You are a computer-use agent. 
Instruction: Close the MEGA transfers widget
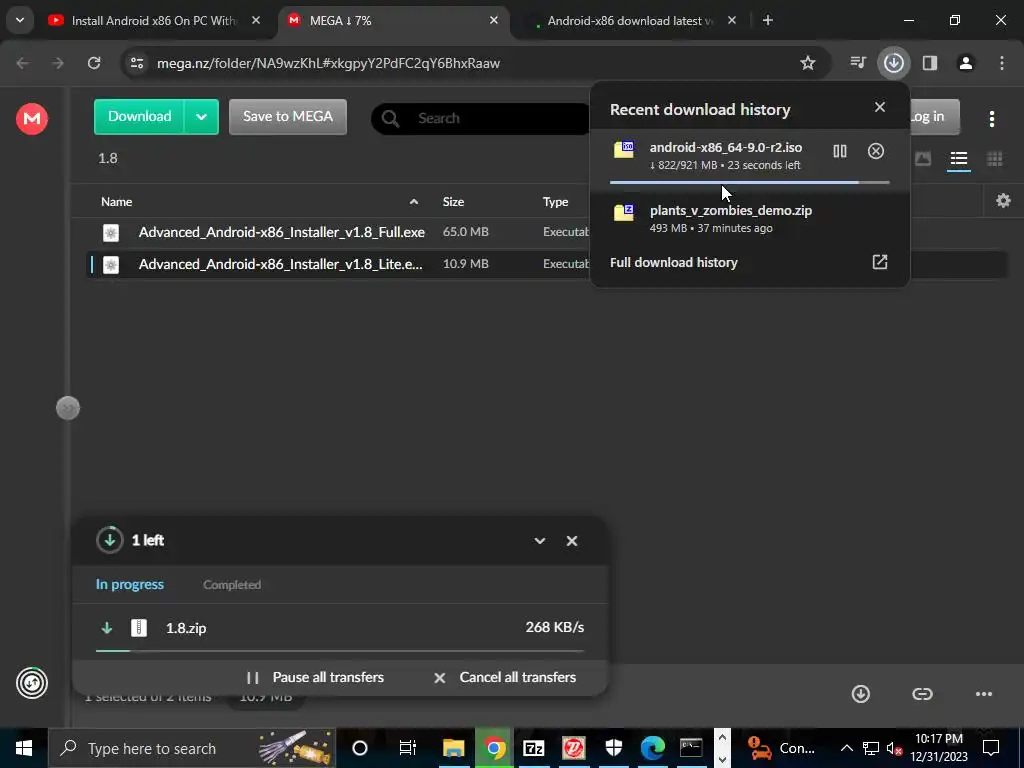[571, 541]
